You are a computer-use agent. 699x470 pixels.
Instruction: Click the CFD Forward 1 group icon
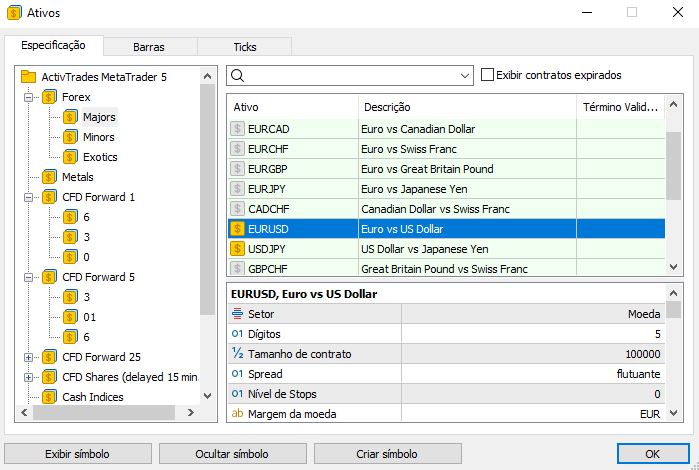49,197
